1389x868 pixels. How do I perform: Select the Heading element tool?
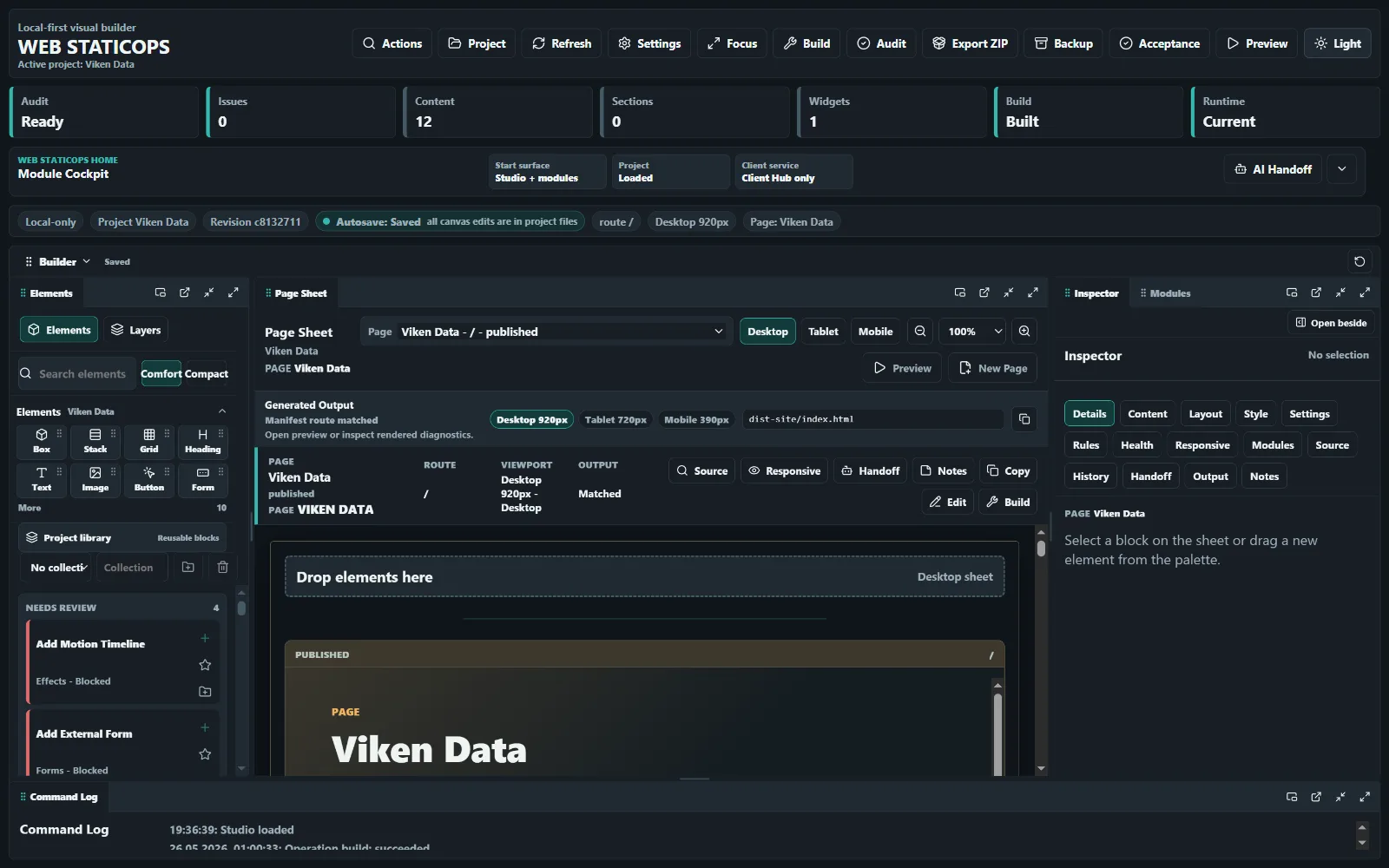tap(202, 441)
